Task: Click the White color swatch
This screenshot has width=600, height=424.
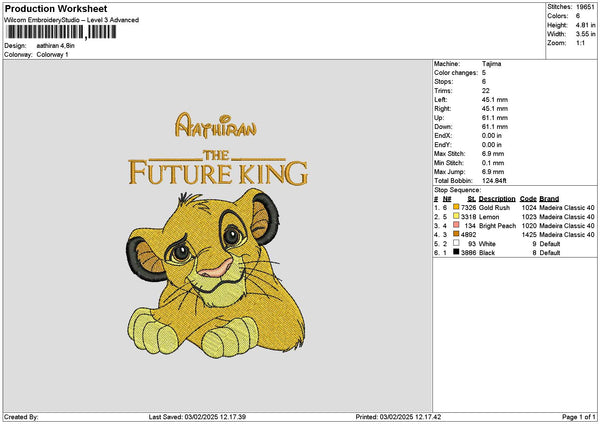Action: coord(456,243)
